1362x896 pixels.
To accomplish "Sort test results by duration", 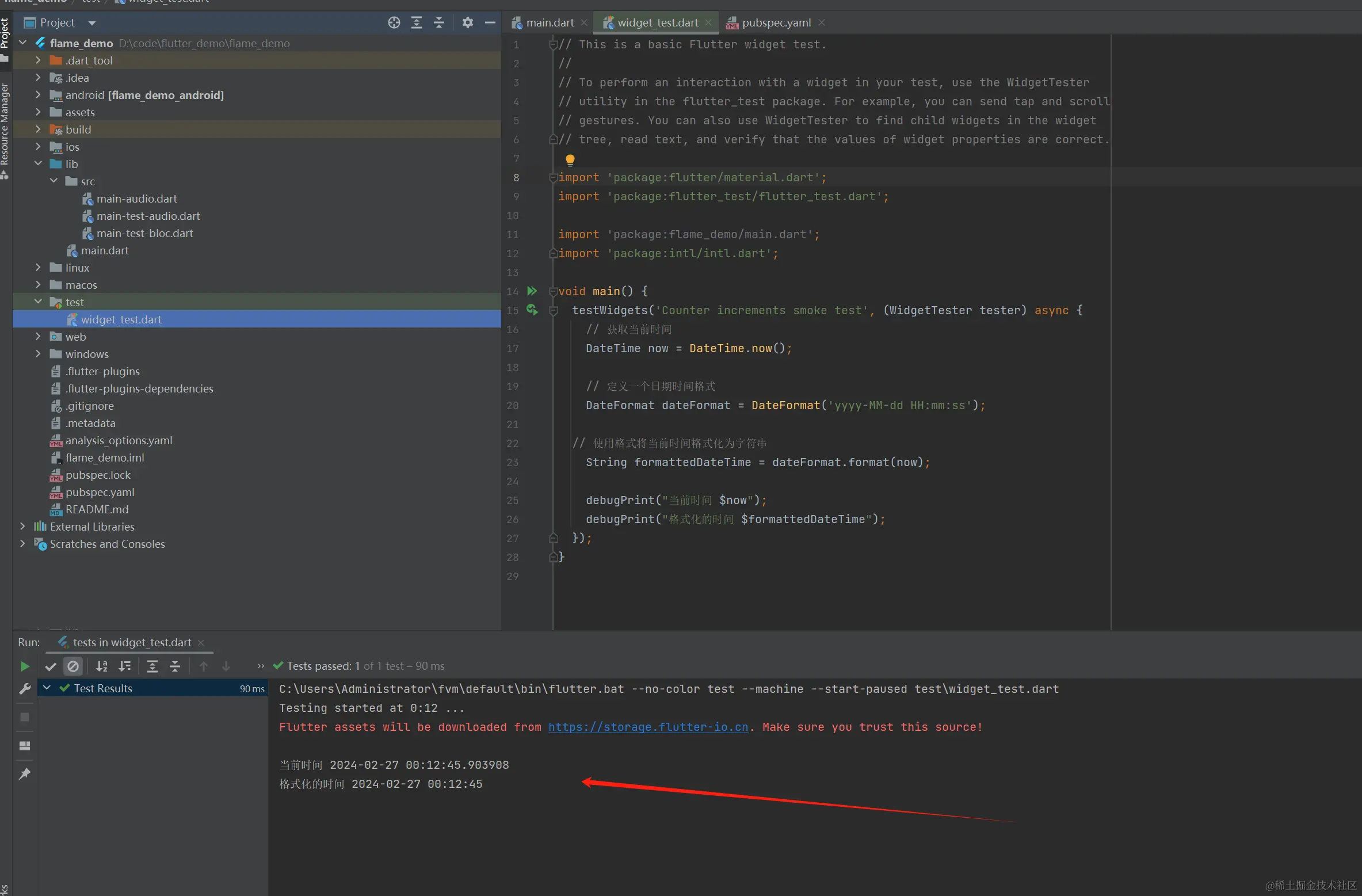I will click(x=124, y=666).
